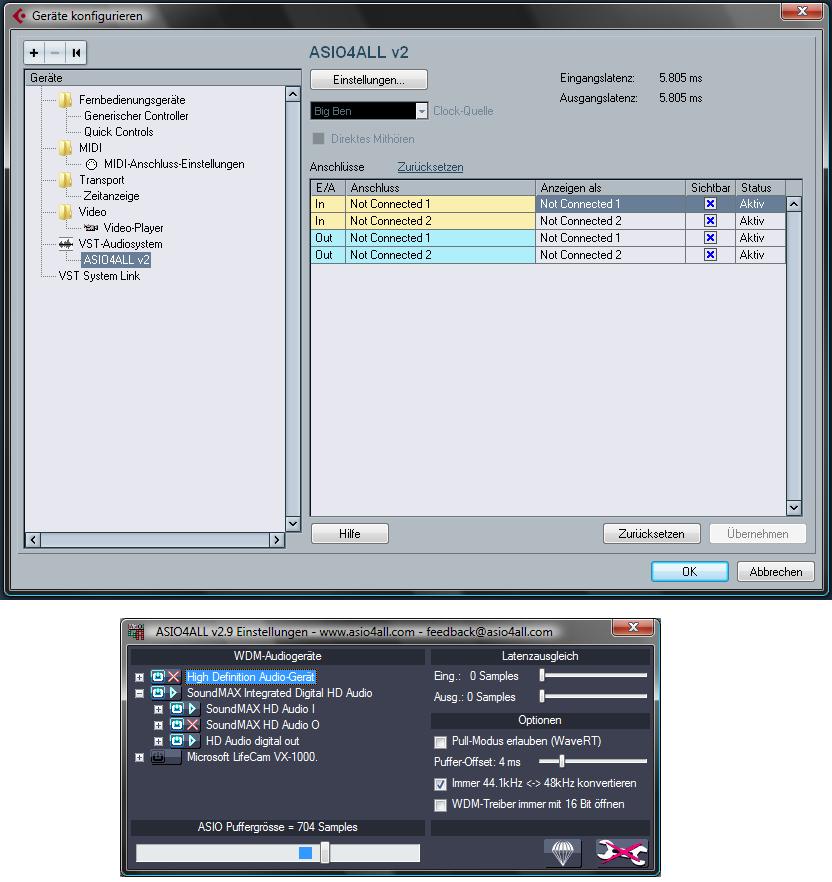The height and width of the screenshot is (882, 832).
Task: Click the red X status icon of SoundMAX HD Audio O
Action: coord(192,724)
